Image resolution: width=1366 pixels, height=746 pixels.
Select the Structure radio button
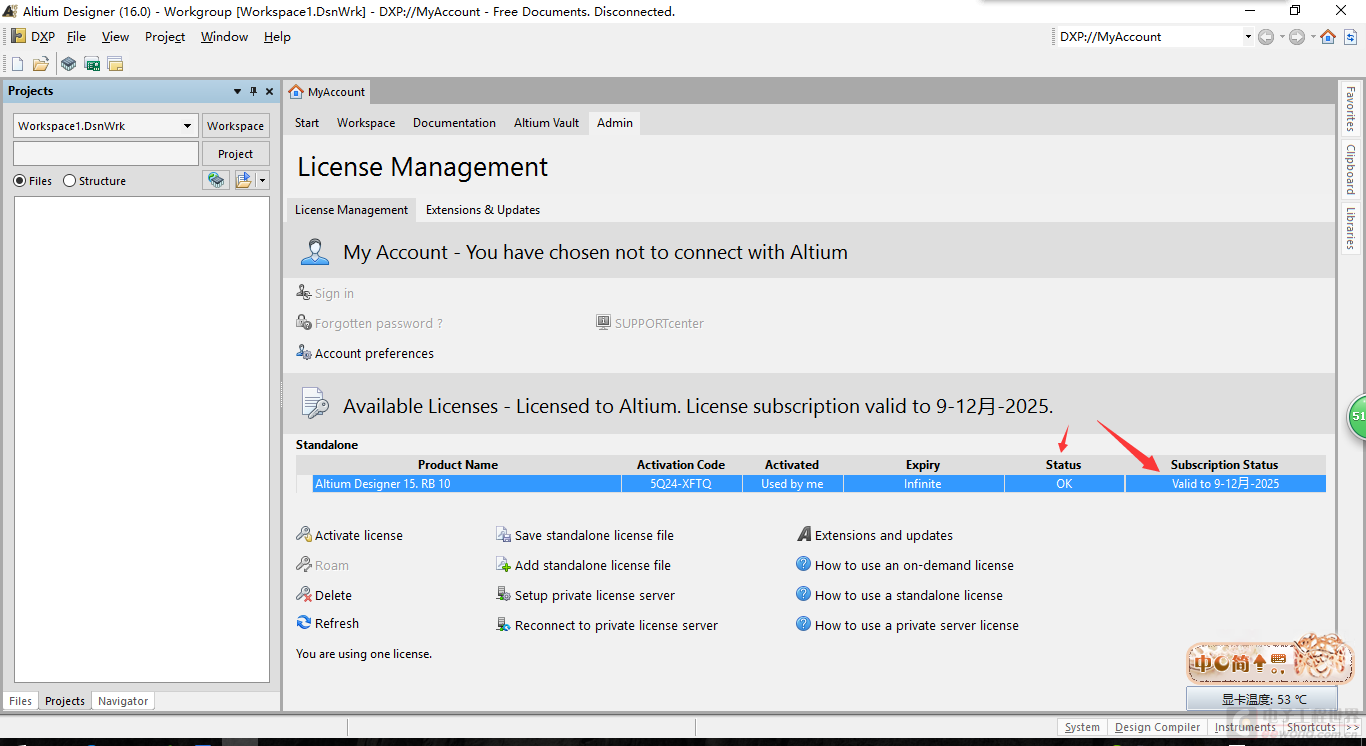69,181
